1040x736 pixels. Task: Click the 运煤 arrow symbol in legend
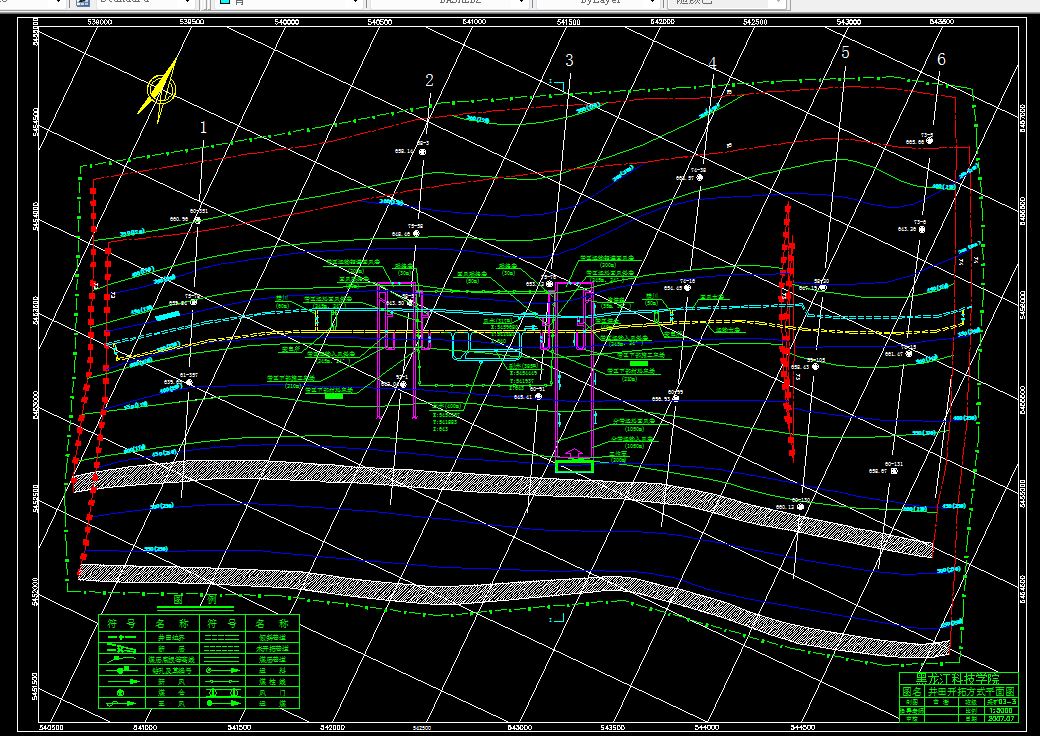click(x=224, y=704)
